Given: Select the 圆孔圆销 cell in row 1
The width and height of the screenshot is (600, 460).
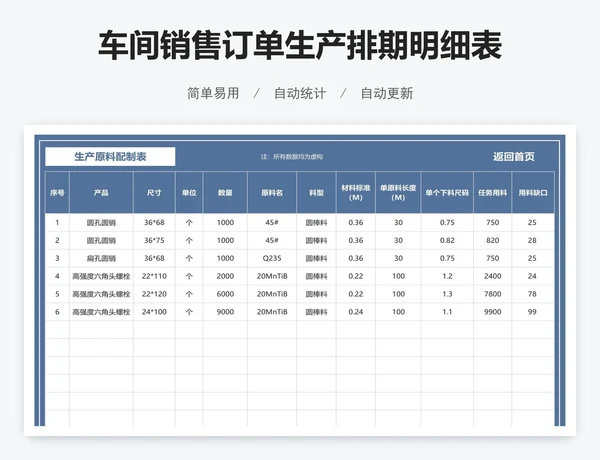Looking at the screenshot, I should (101, 222).
